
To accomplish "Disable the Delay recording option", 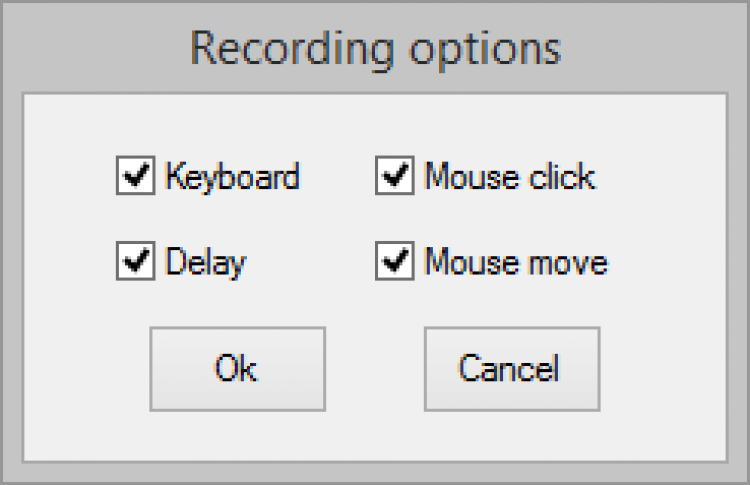I will pyautogui.click(x=134, y=262).
